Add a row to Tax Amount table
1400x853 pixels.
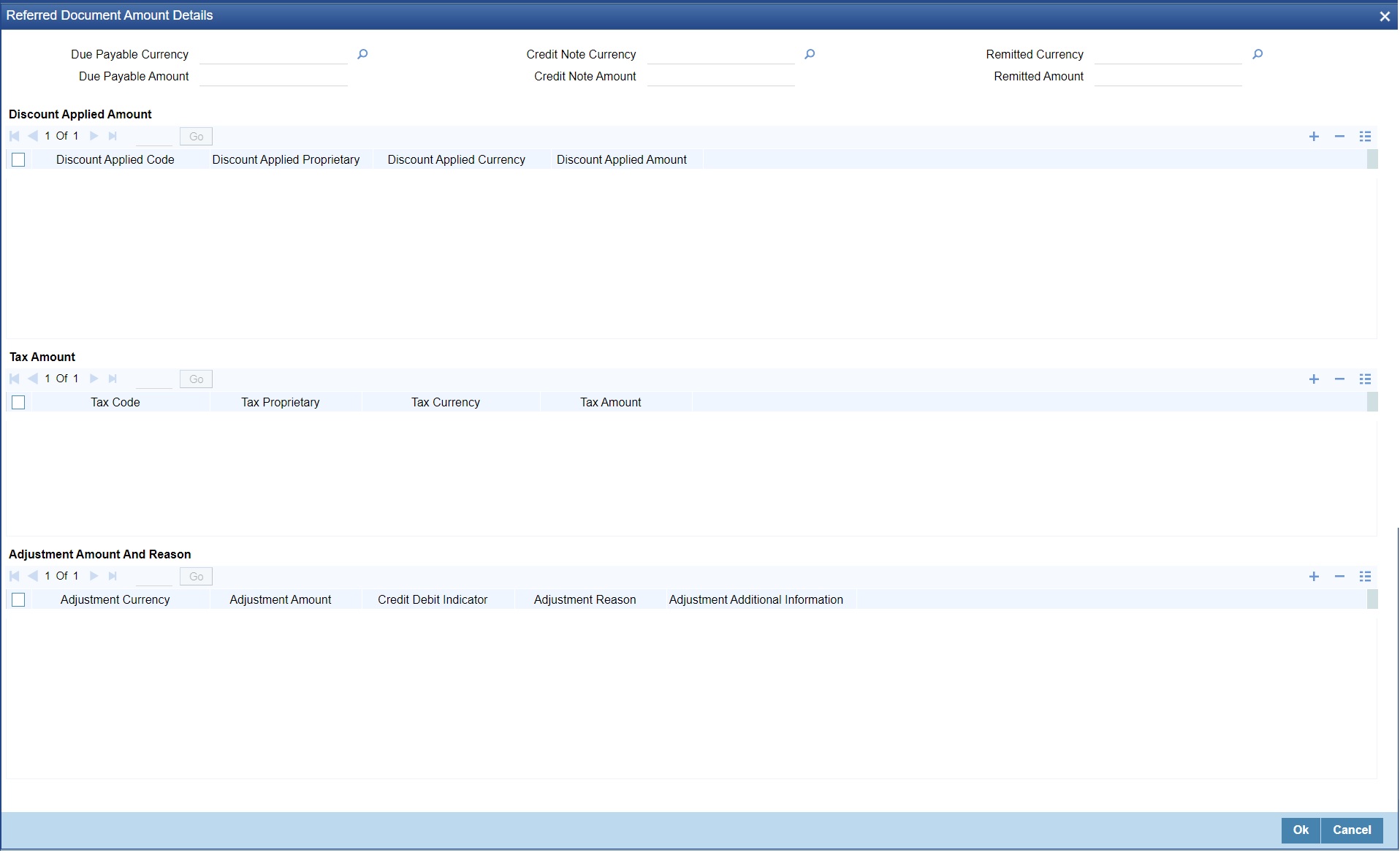[1314, 379]
